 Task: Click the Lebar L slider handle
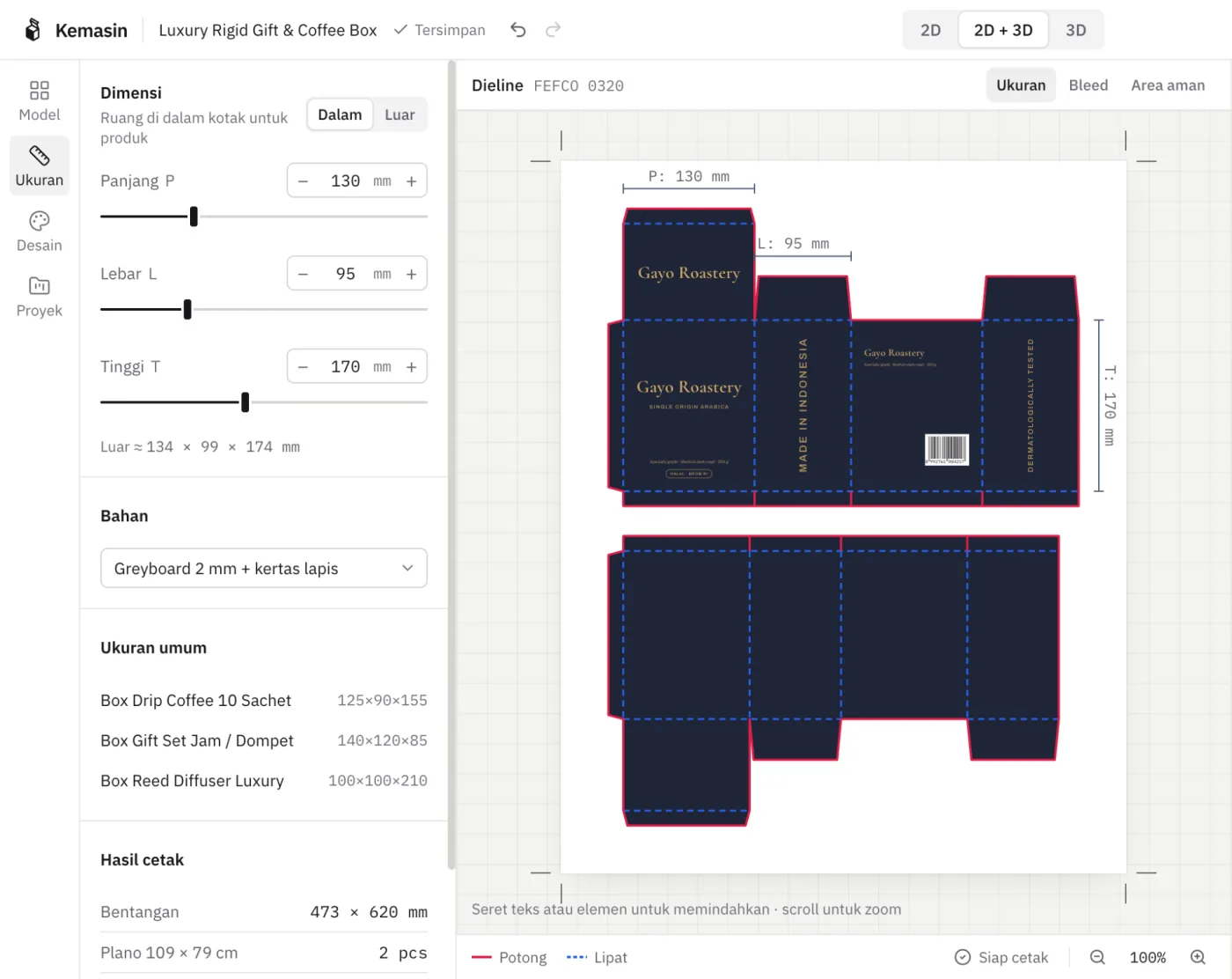click(187, 310)
